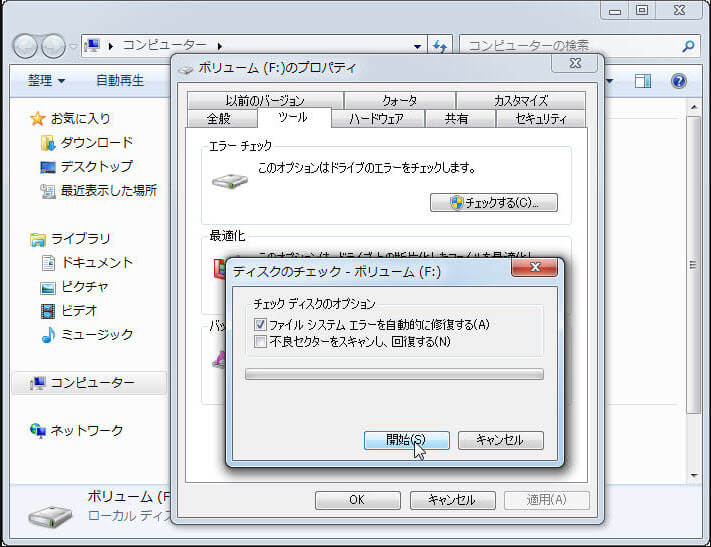Click the drive icon in details pane
This screenshot has width=711, height=547.
pos(50,517)
